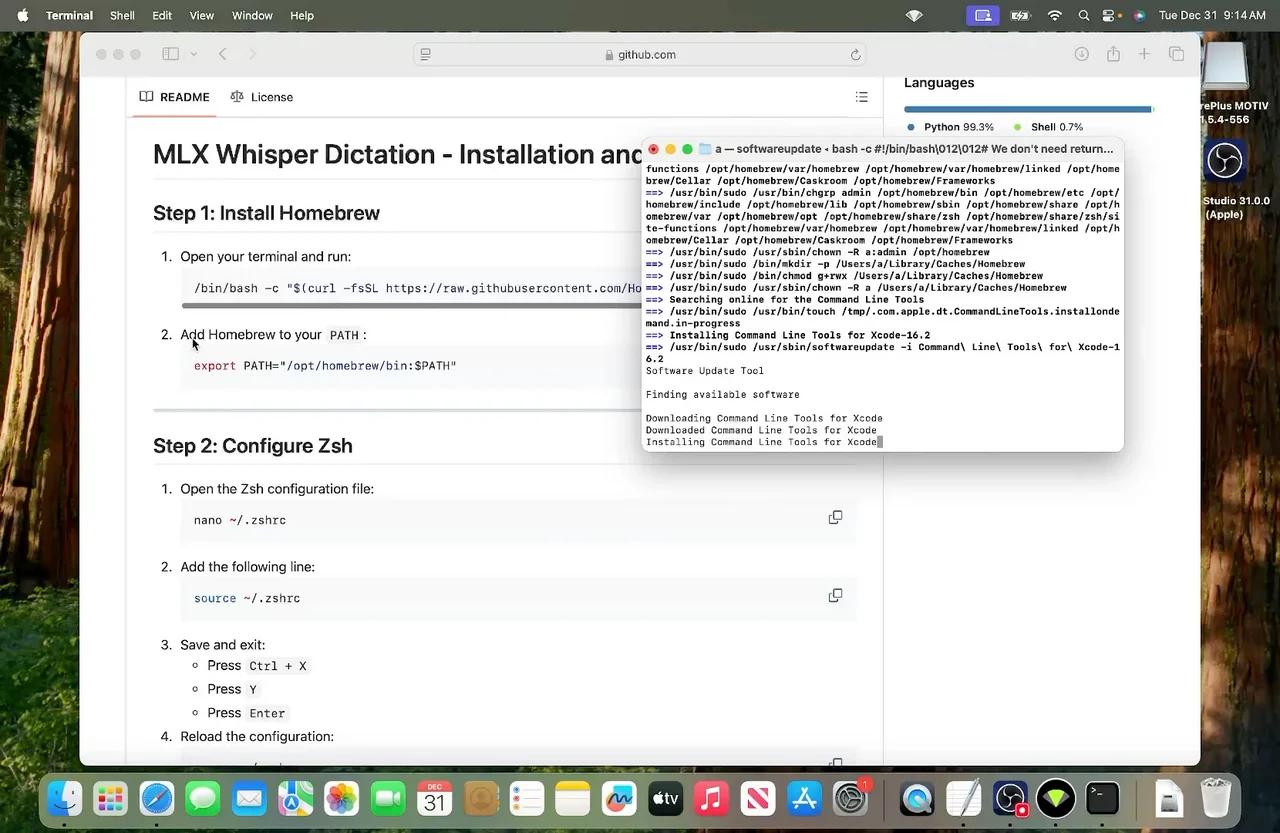Open QuickTime Player from the Dock
The image size is (1280, 833).
(x=917, y=798)
